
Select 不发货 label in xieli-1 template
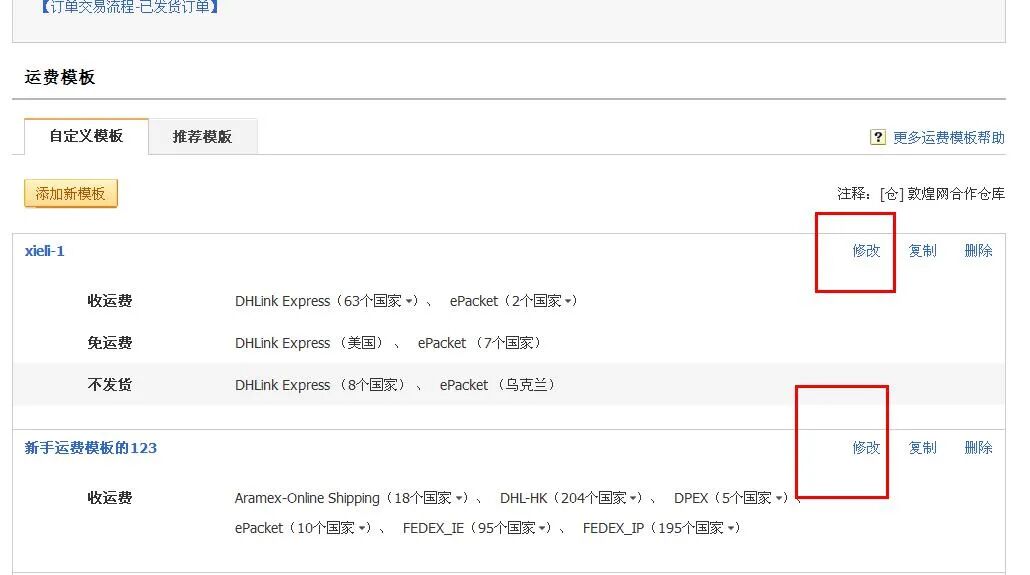(x=110, y=385)
